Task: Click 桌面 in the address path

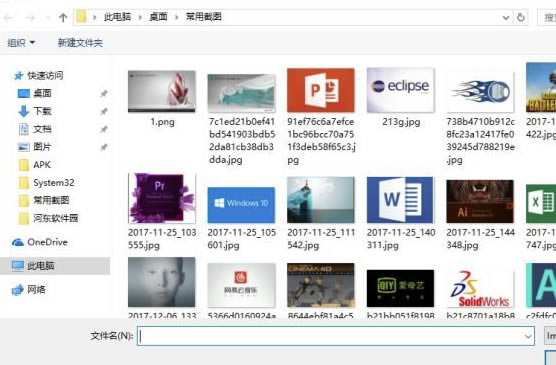Action: 158,17
